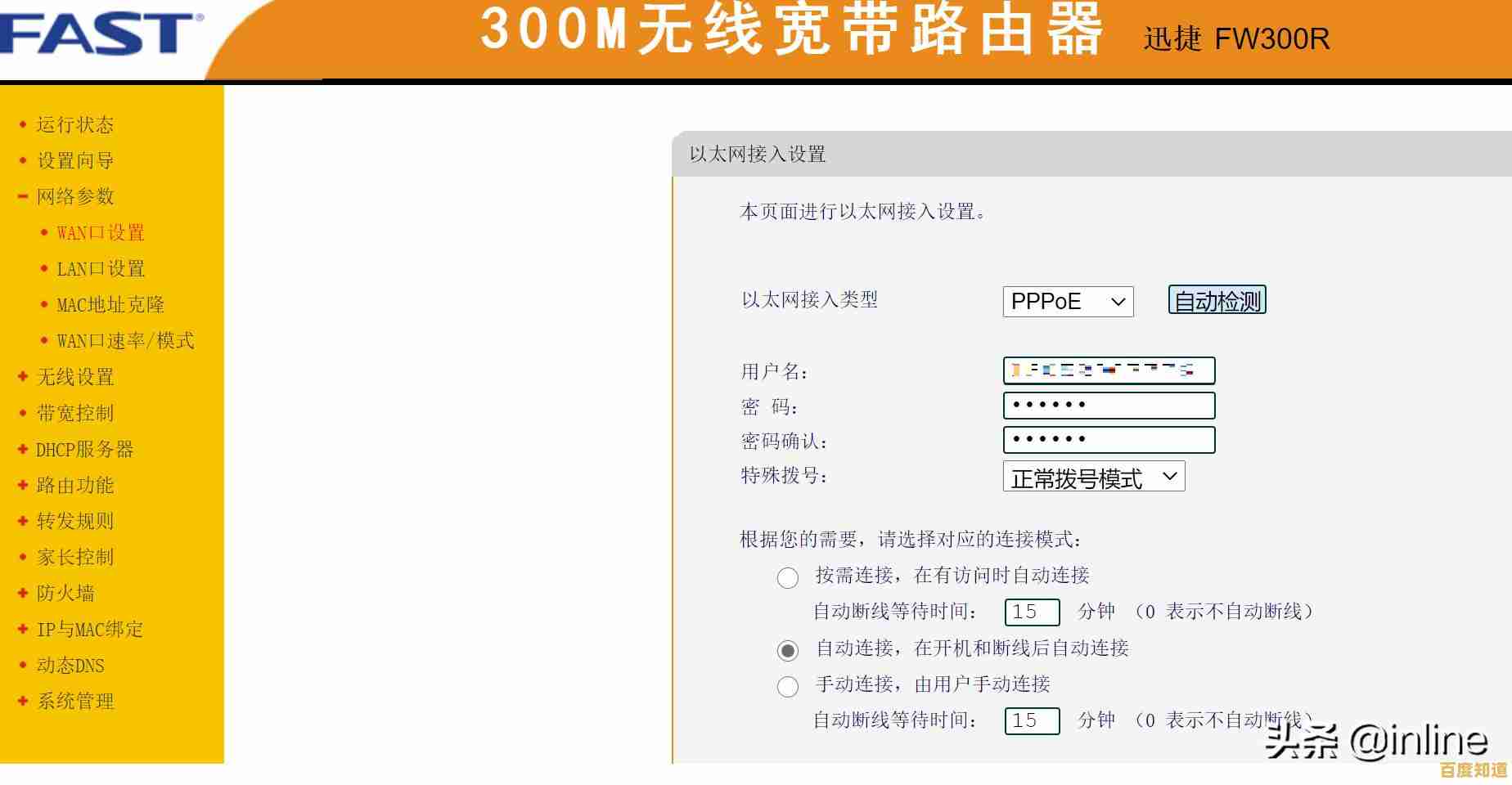Click the 密码确认 input field
This screenshot has height=785, width=1512.
[1109, 440]
